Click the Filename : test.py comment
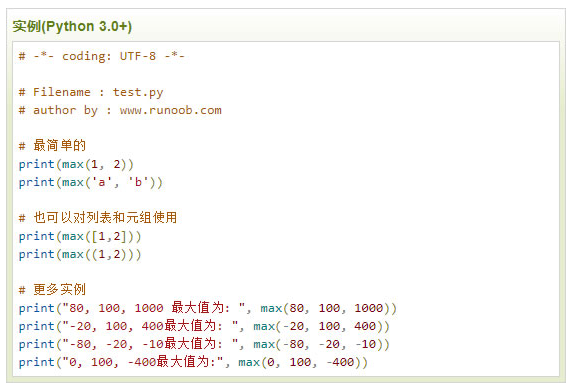 pyautogui.click(x=91, y=92)
